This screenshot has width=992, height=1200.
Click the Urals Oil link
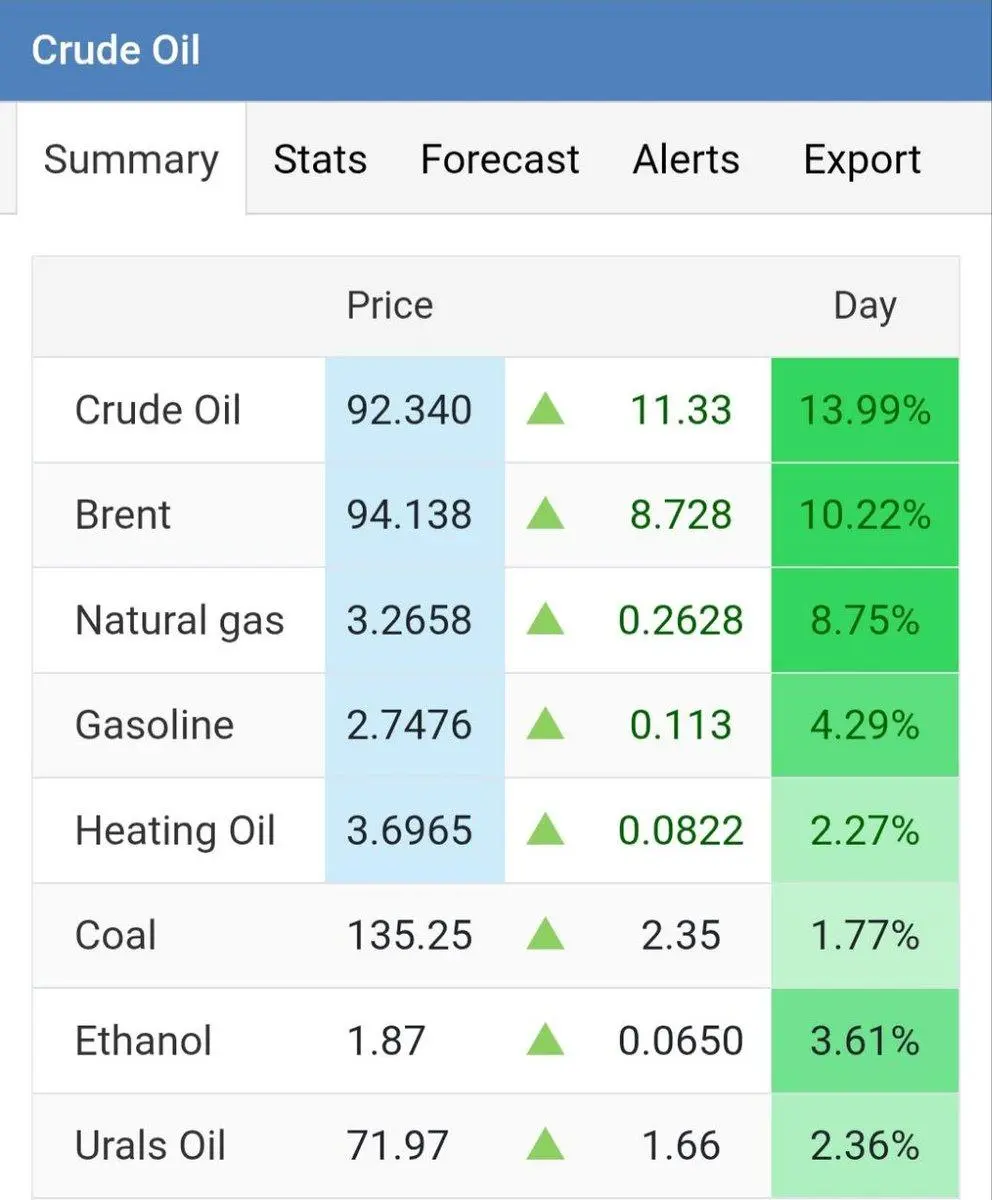(x=151, y=1146)
